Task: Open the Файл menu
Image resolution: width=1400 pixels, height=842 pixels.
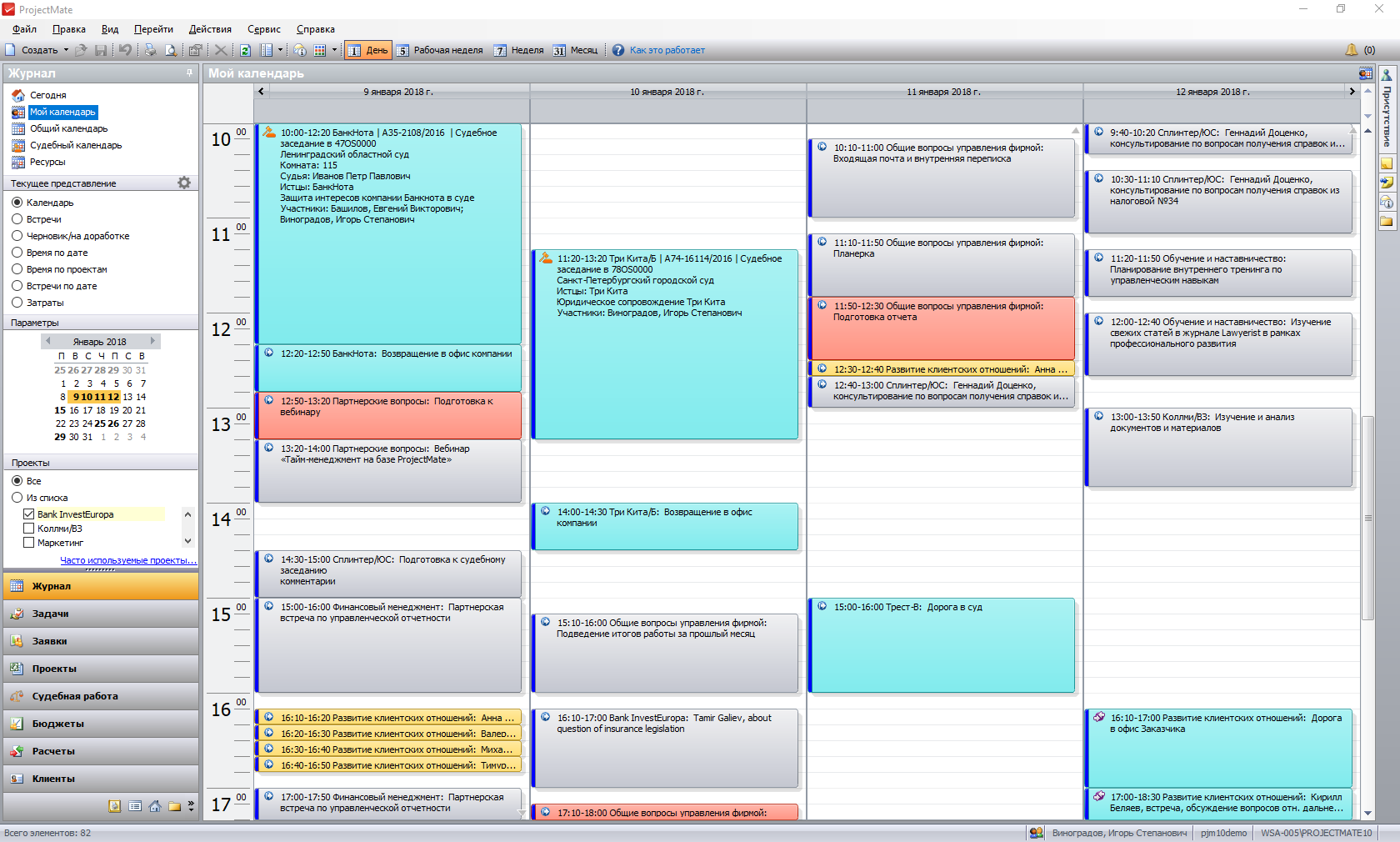Action: coord(24,29)
